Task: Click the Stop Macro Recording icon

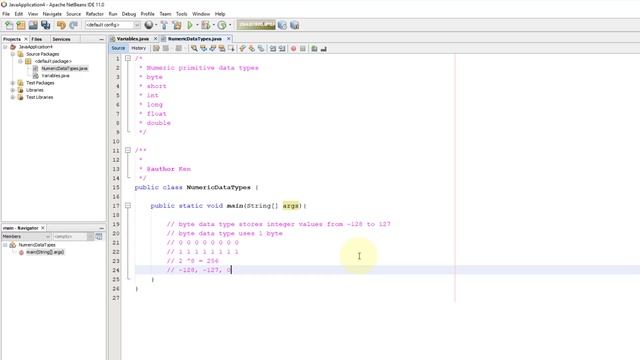Action: (x=302, y=49)
